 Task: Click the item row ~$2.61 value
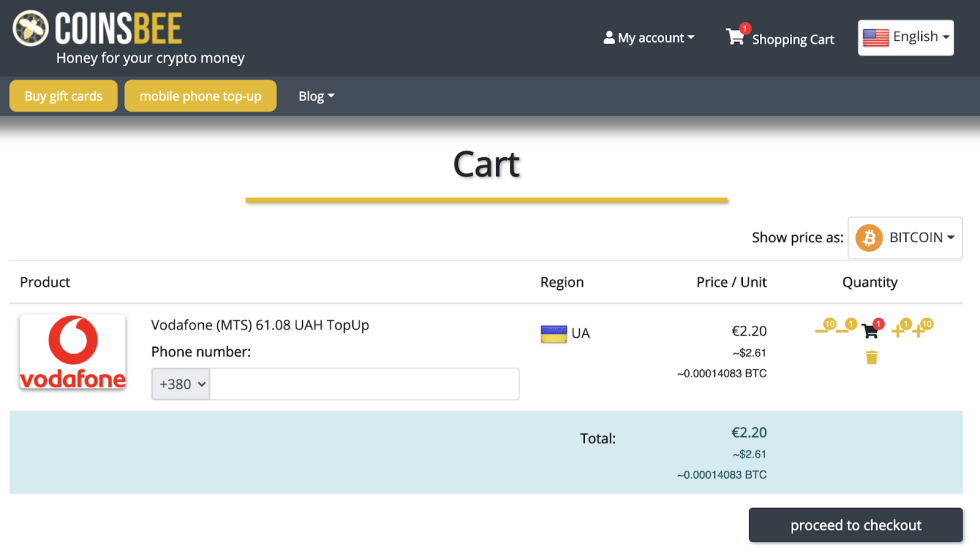point(749,353)
